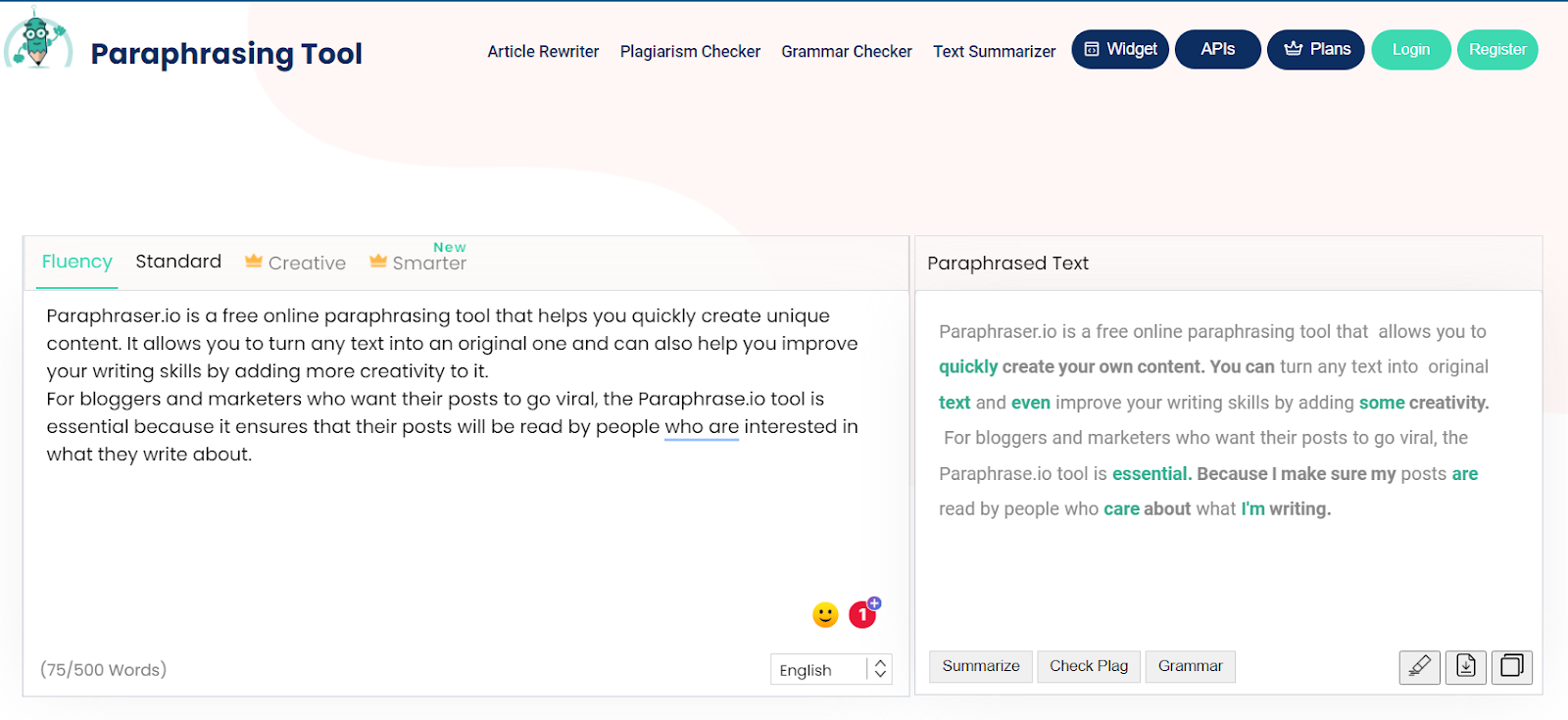
Task: Click the Login button
Action: [x=1411, y=50]
